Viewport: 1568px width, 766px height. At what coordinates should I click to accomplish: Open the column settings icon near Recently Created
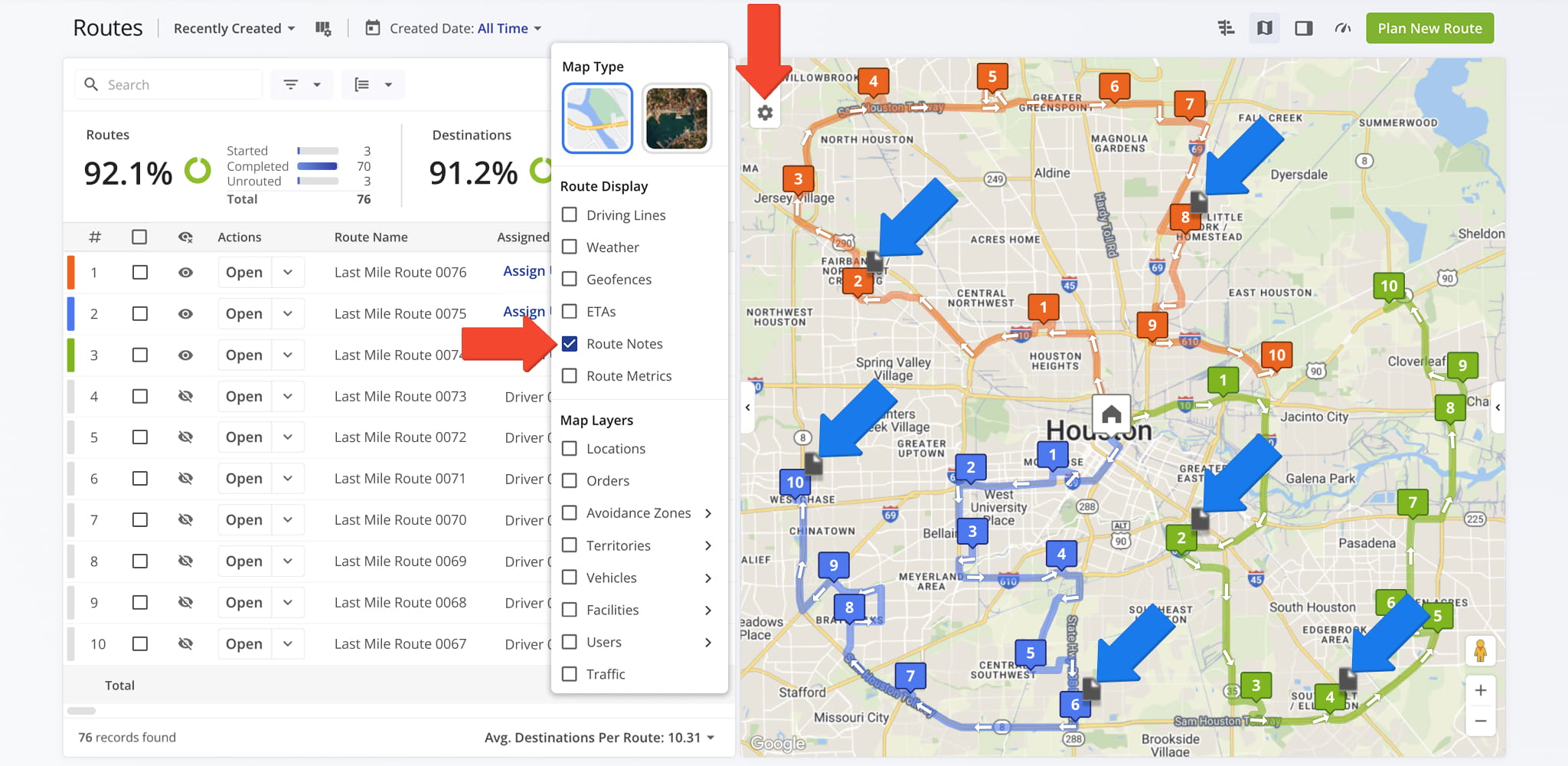(323, 28)
